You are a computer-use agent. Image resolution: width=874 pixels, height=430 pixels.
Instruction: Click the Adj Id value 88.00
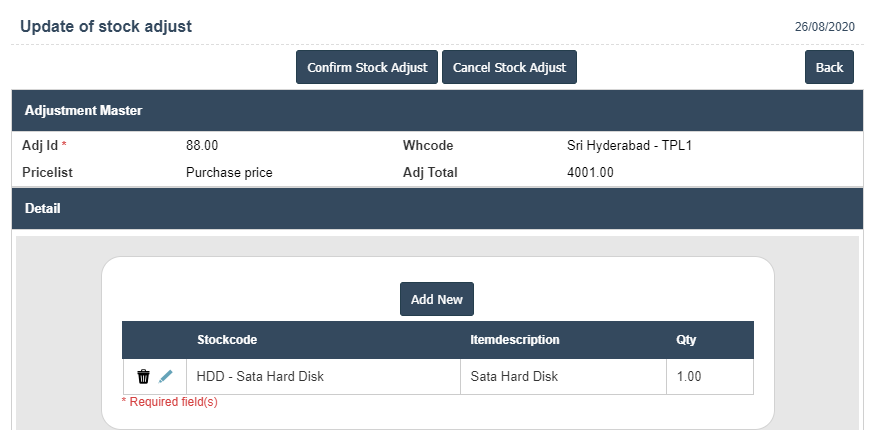click(202, 146)
